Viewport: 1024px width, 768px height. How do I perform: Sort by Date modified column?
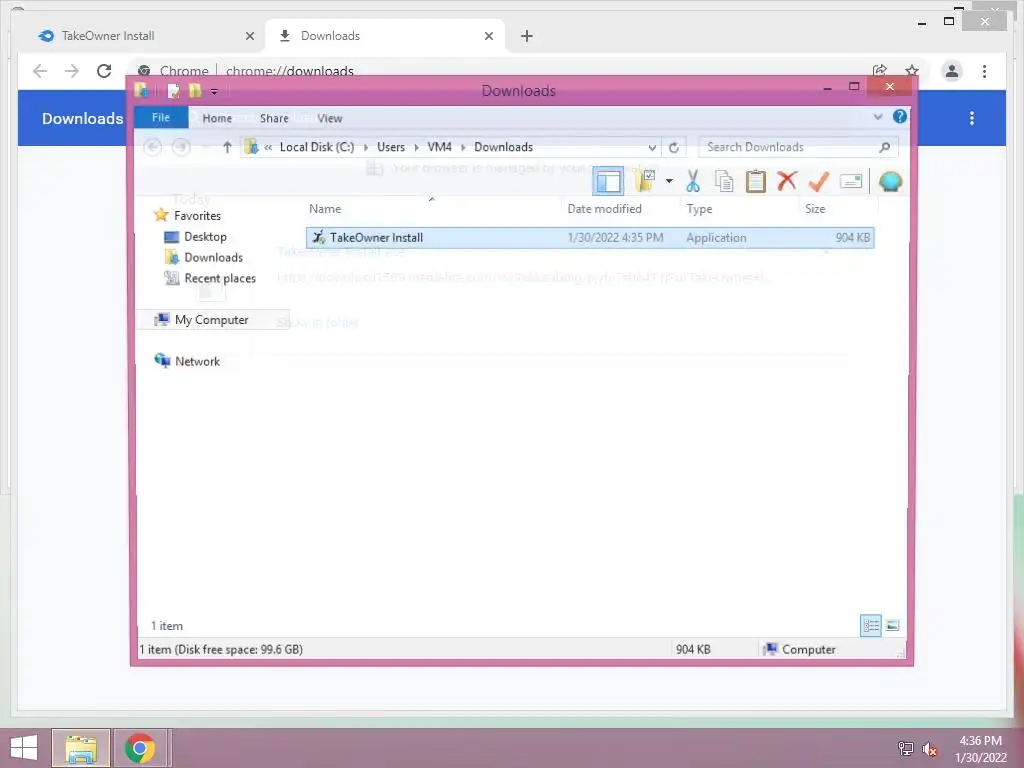pos(604,209)
